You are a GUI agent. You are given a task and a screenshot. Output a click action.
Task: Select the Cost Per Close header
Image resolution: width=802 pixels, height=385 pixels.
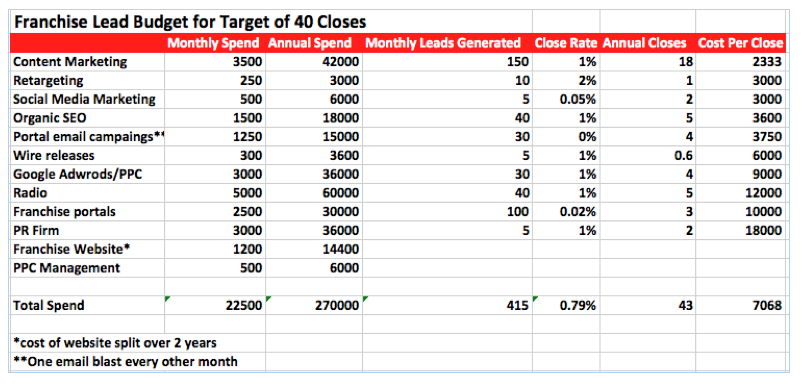[740, 43]
